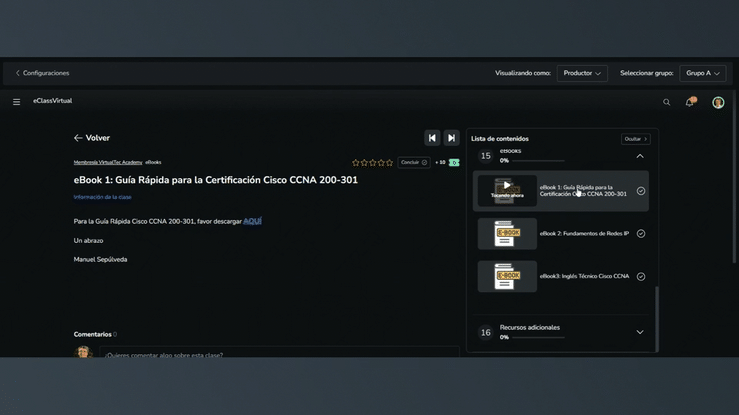Expand Recursos adicionales module 16
The width and height of the screenshot is (739, 415).
pos(640,332)
